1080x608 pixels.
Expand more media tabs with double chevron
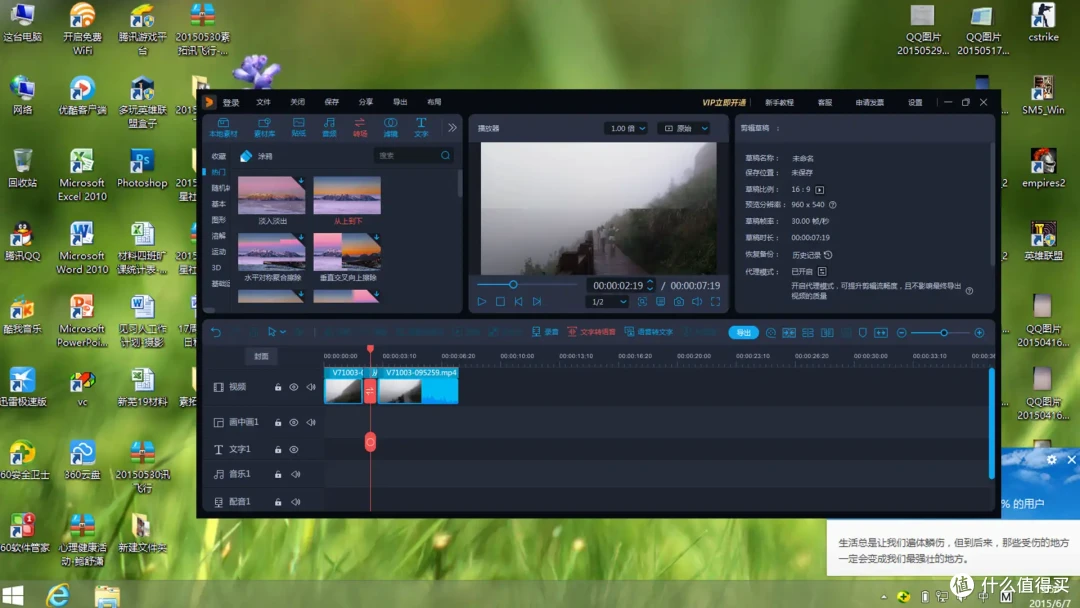[452, 127]
